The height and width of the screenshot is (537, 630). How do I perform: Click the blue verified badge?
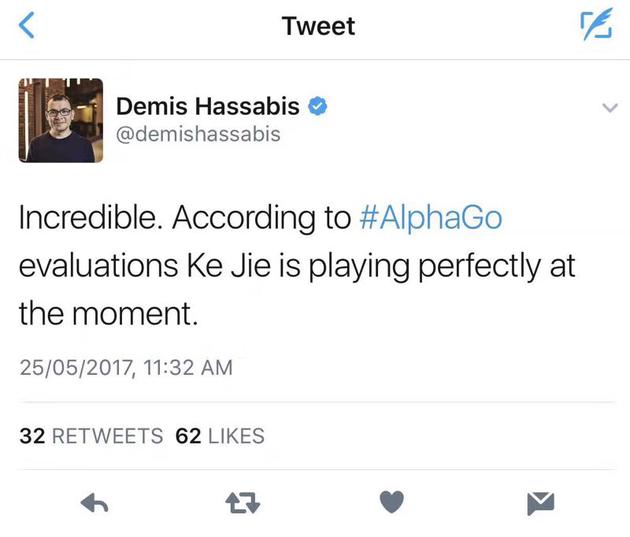[x=319, y=107]
